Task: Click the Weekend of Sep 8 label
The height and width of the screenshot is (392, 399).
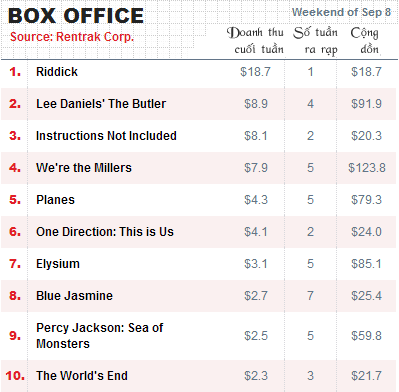Action: [341, 12]
